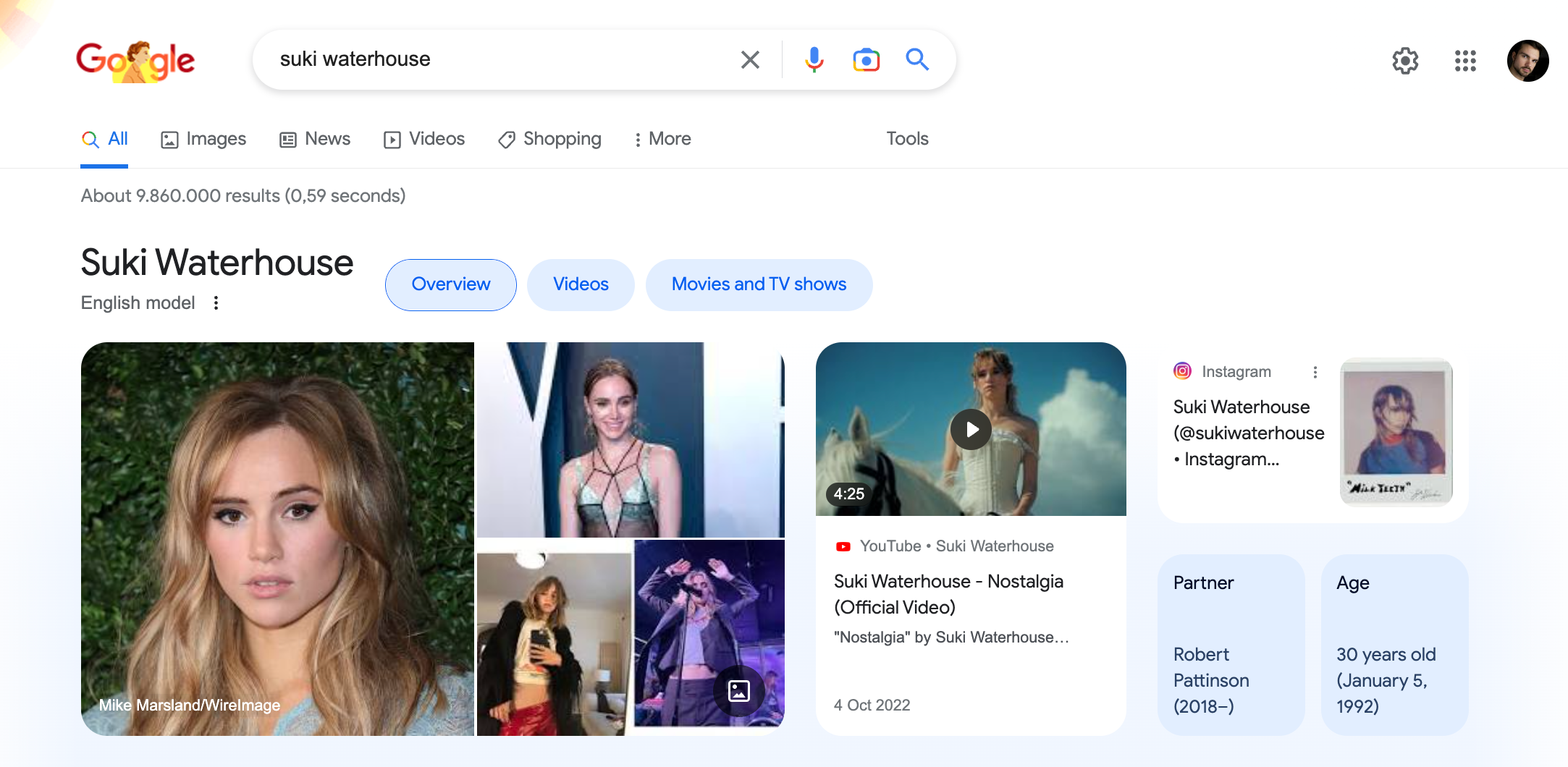Open the Partner Robert Pattinson card
This screenshot has height=767, width=1568.
pos(1231,645)
